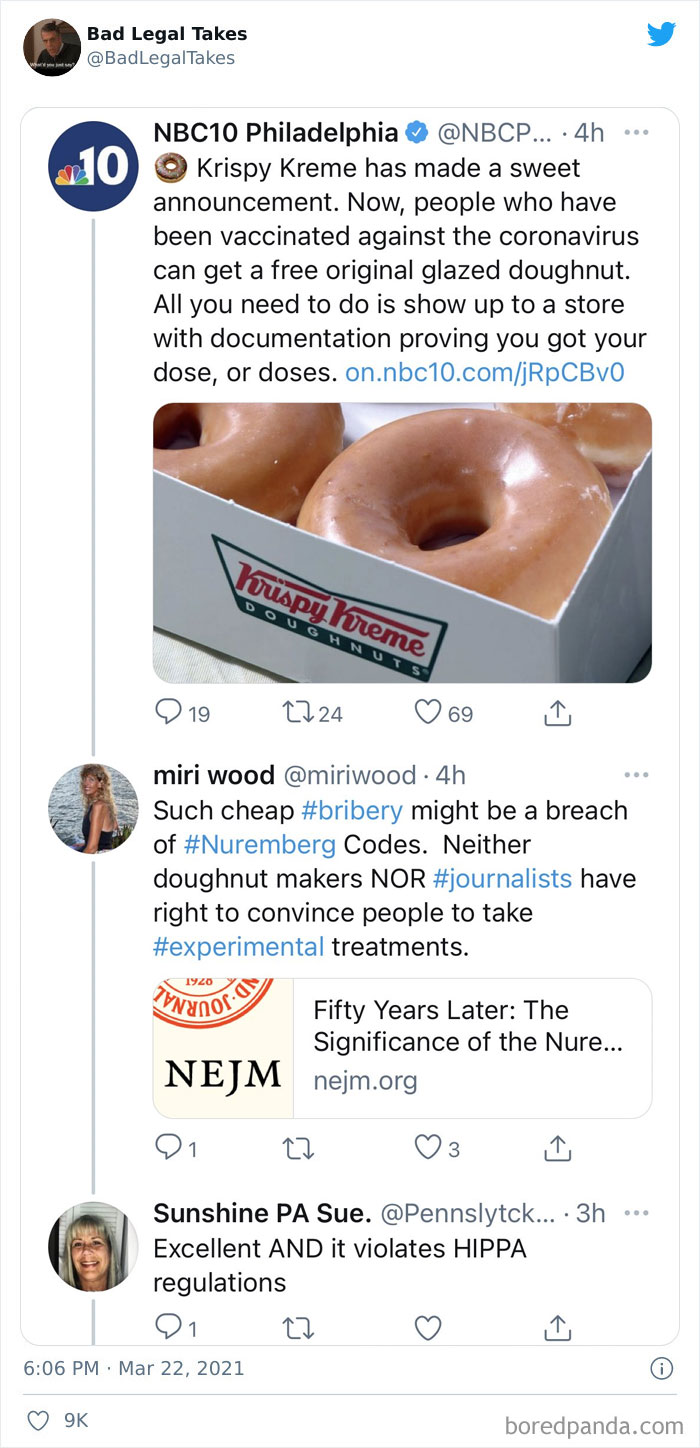The width and height of the screenshot is (700, 1448).
Task: Toggle like on Sunshine PA Sue's reply heart
Action: pyautogui.click(x=427, y=1324)
